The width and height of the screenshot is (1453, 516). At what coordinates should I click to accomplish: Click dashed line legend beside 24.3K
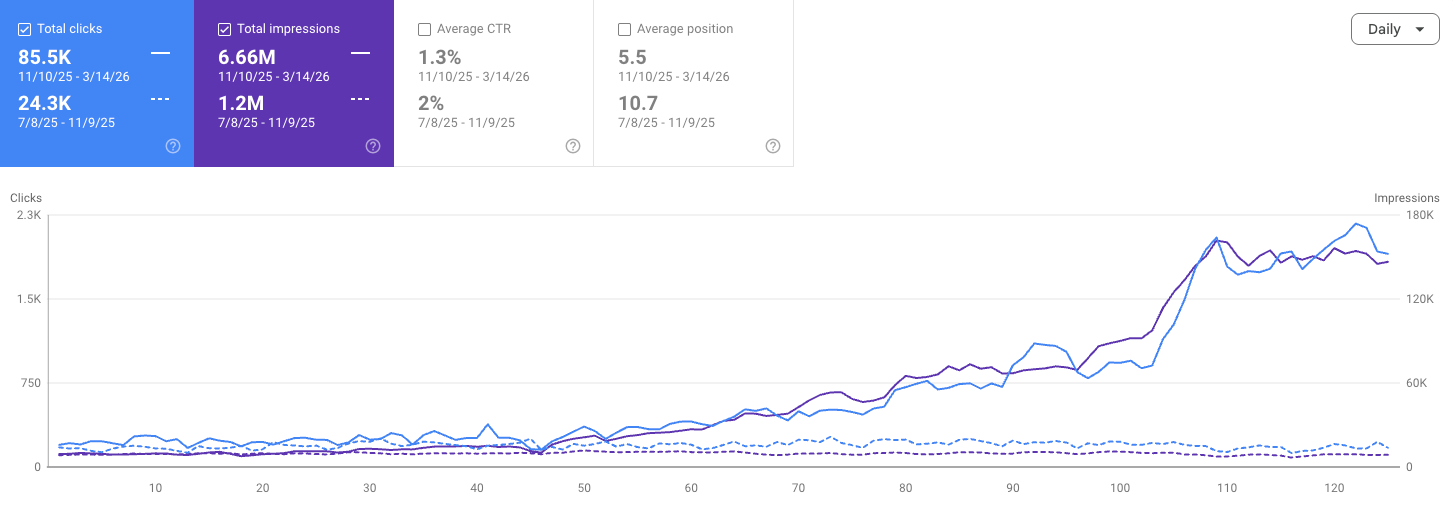tap(160, 99)
